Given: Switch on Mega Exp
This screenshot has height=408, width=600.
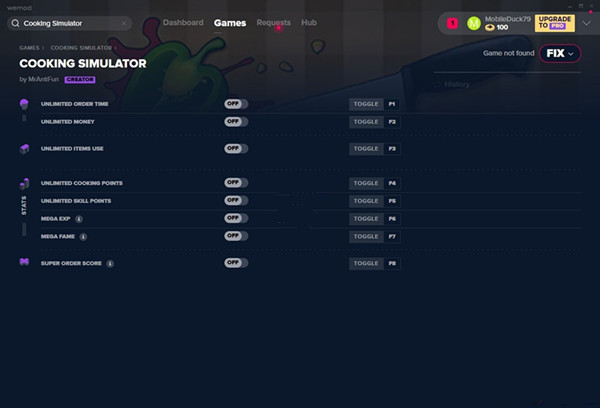Looking at the screenshot, I should pyautogui.click(x=236, y=218).
